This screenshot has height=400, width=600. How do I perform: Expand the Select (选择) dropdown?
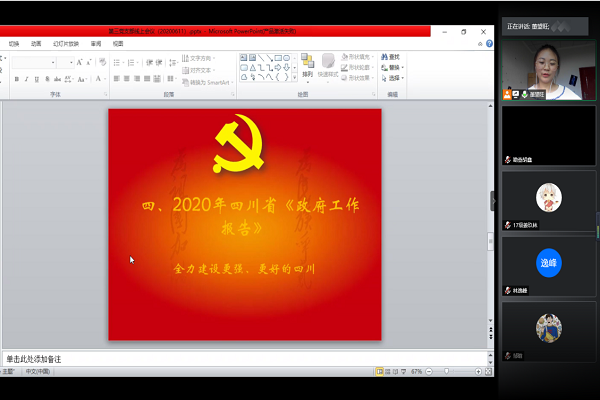pyautogui.click(x=395, y=78)
